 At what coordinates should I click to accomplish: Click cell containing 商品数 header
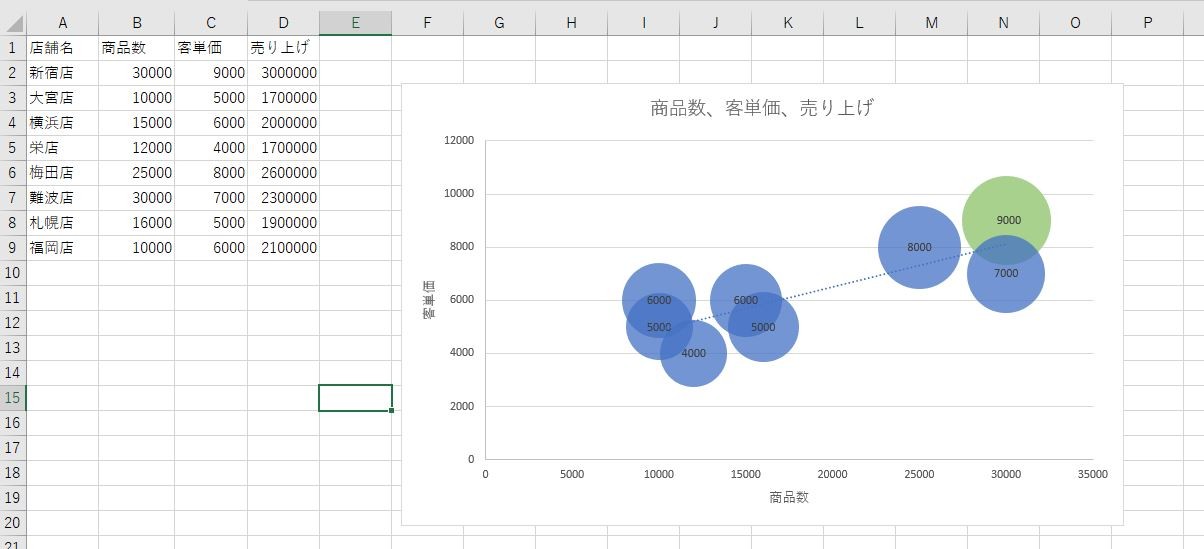(x=136, y=48)
